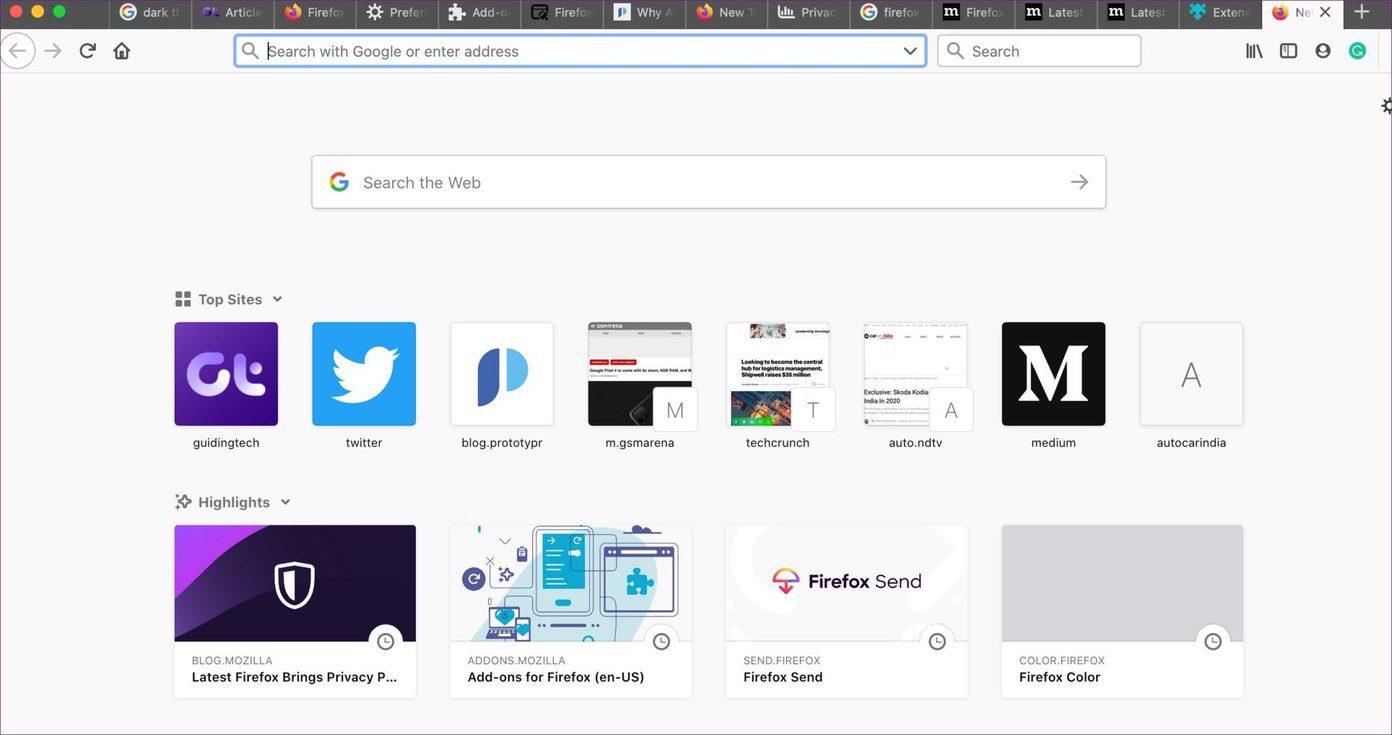Reload the current page
Screen dimensions: 1392x735
[87, 50]
